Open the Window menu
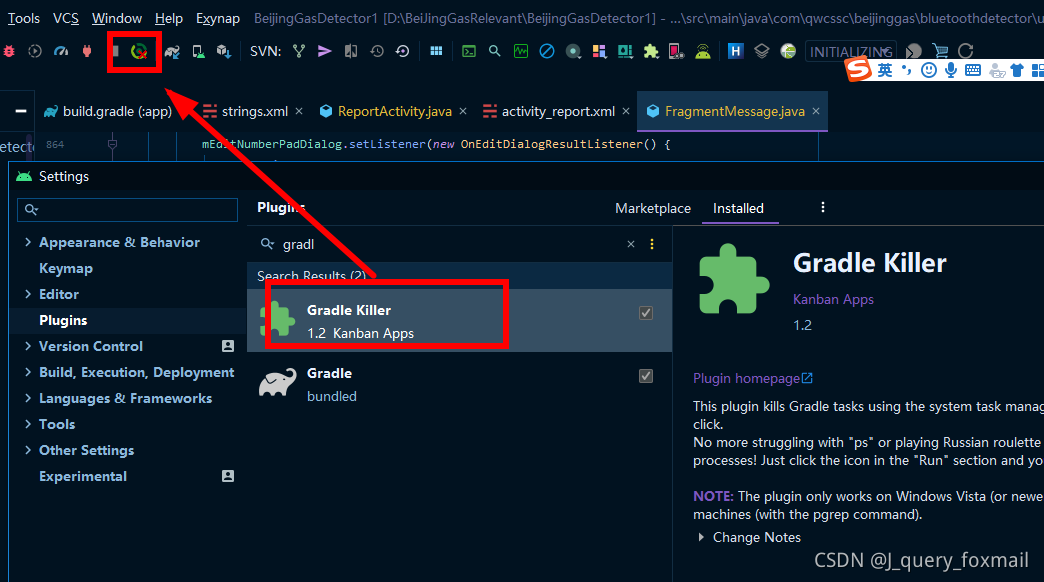The height and width of the screenshot is (582, 1044). coord(117,19)
